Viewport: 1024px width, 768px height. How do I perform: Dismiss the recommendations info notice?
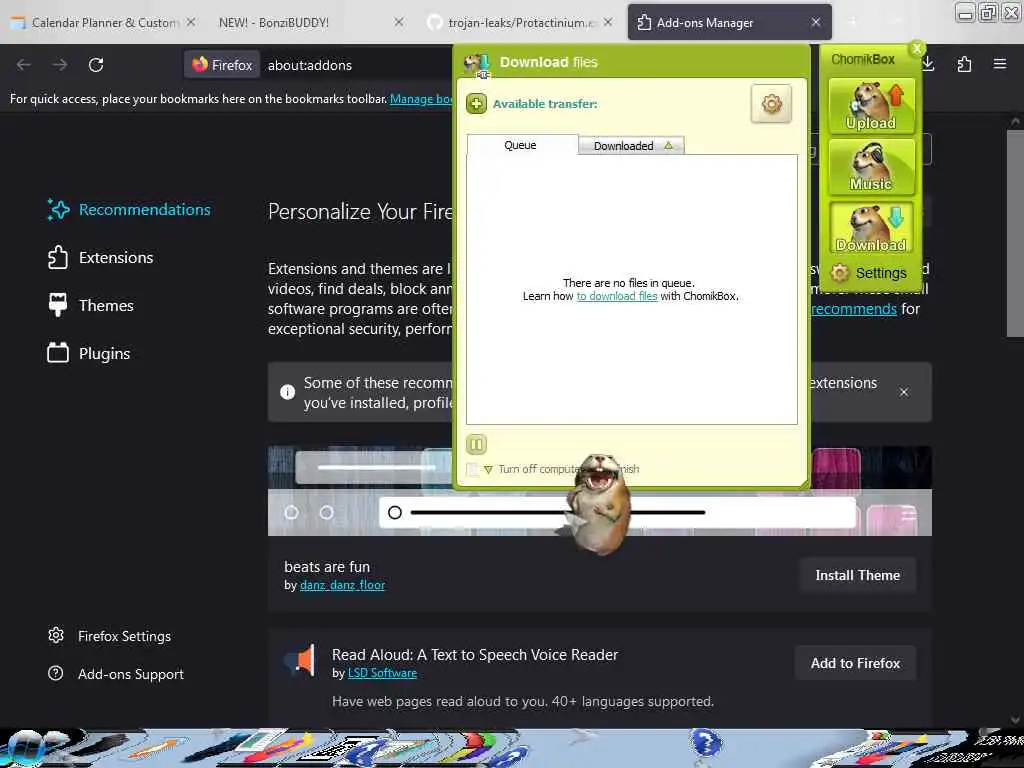(904, 392)
